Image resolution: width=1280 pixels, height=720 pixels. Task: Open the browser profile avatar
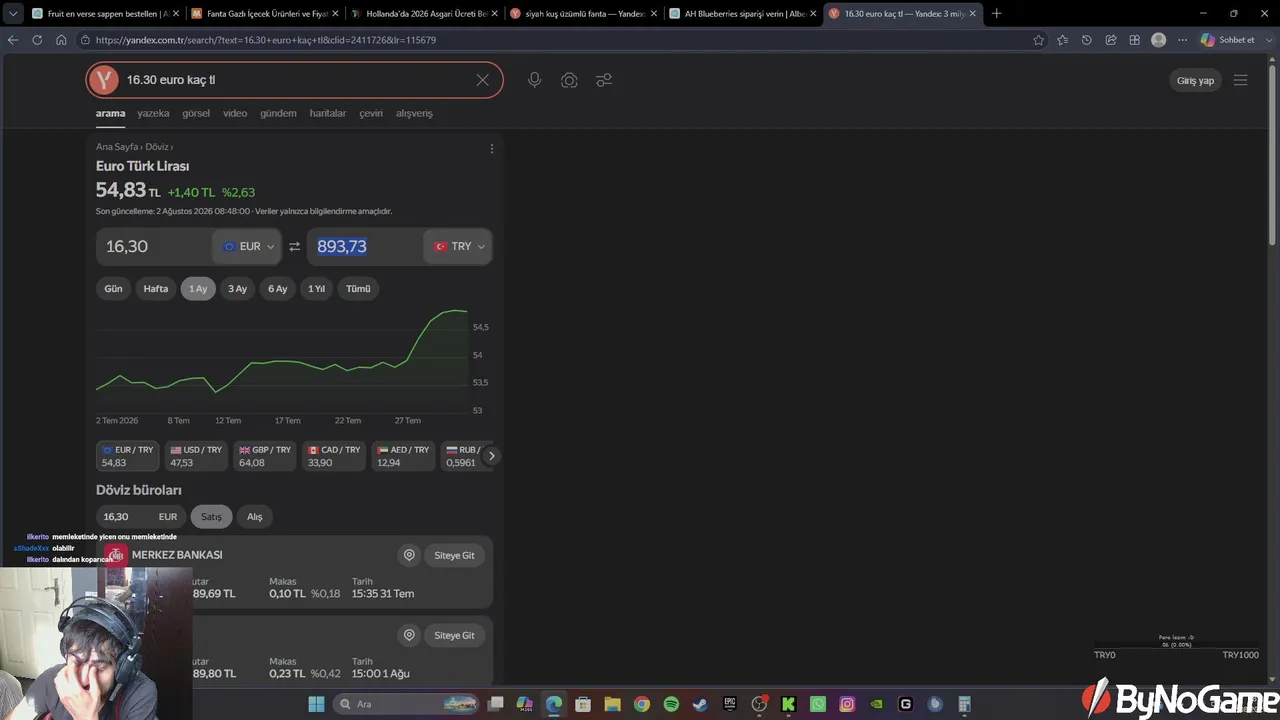[x=1158, y=40]
